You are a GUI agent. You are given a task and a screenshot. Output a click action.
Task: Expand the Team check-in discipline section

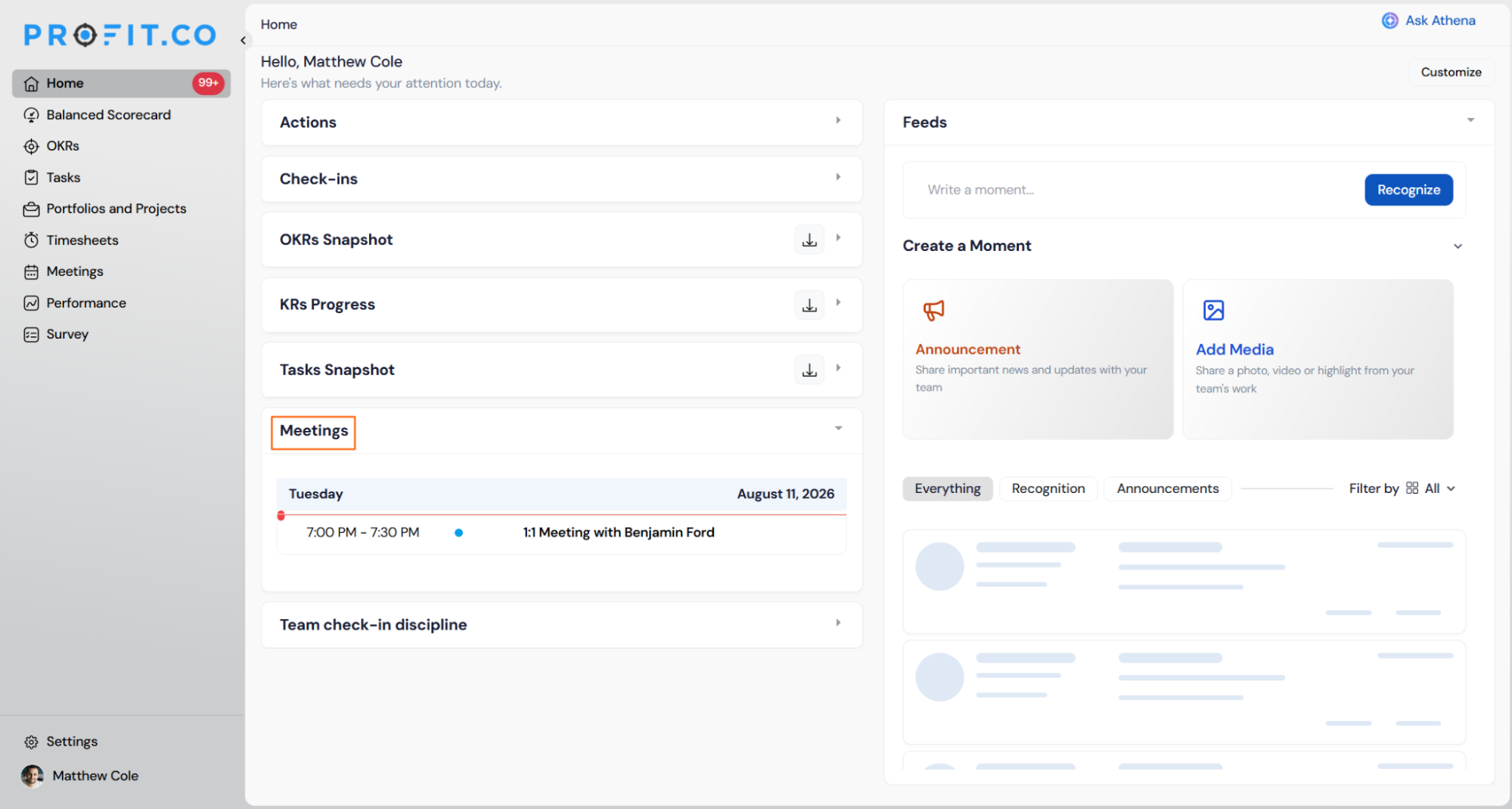pyautogui.click(x=838, y=623)
